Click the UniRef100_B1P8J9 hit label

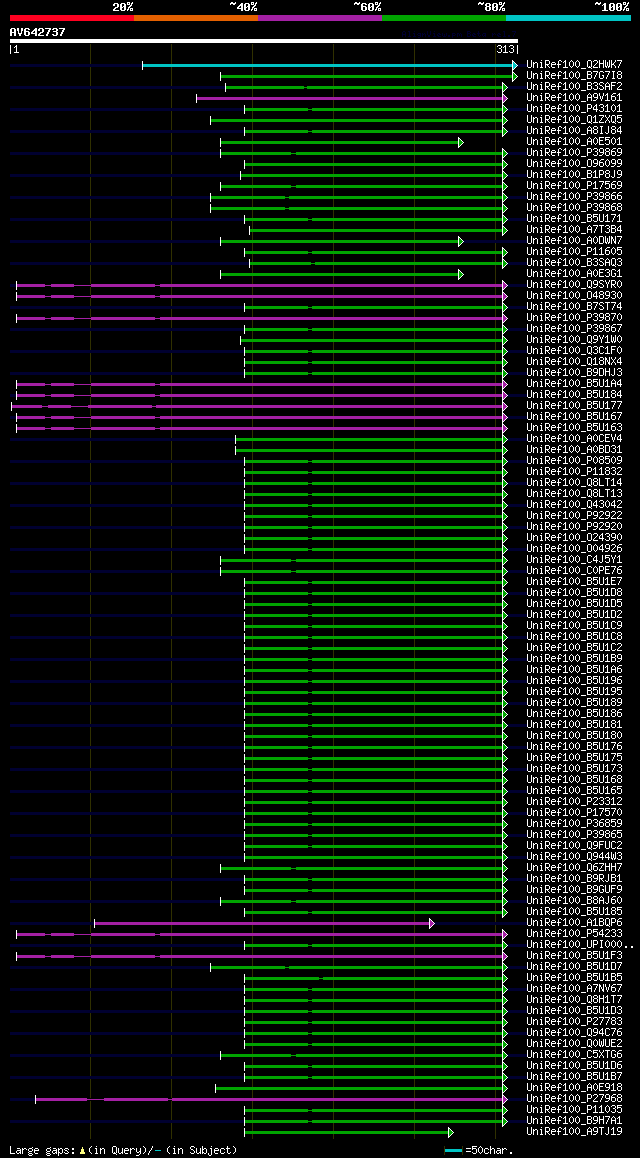(x=574, y=175)
